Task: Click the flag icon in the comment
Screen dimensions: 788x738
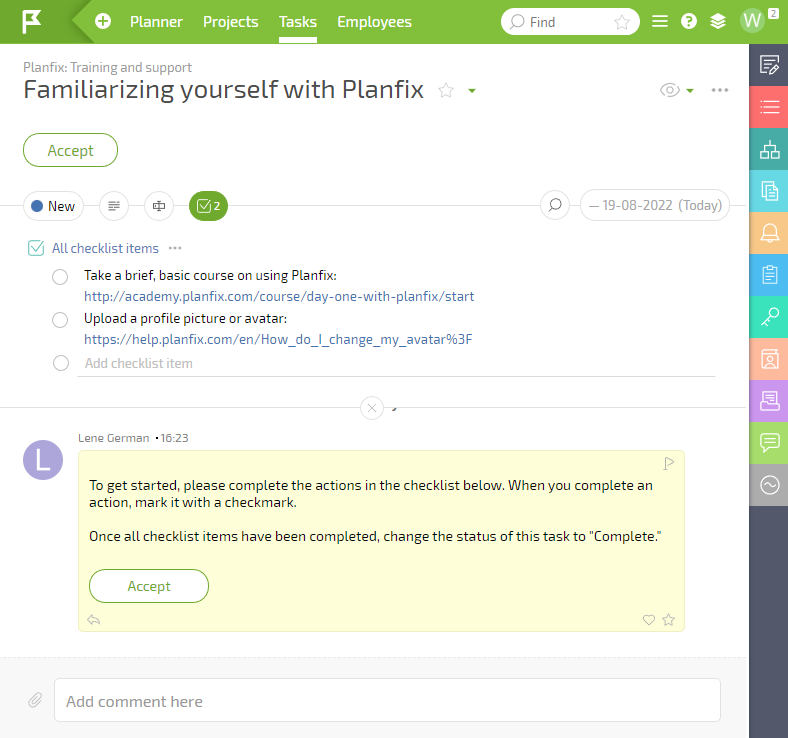Action: (668, 463)
